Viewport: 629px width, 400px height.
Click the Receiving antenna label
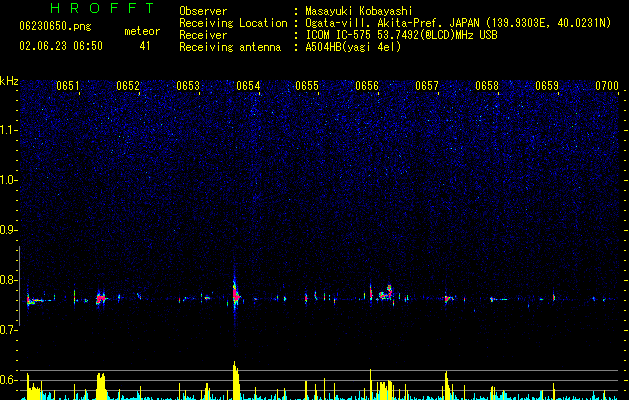click(230, 47)
